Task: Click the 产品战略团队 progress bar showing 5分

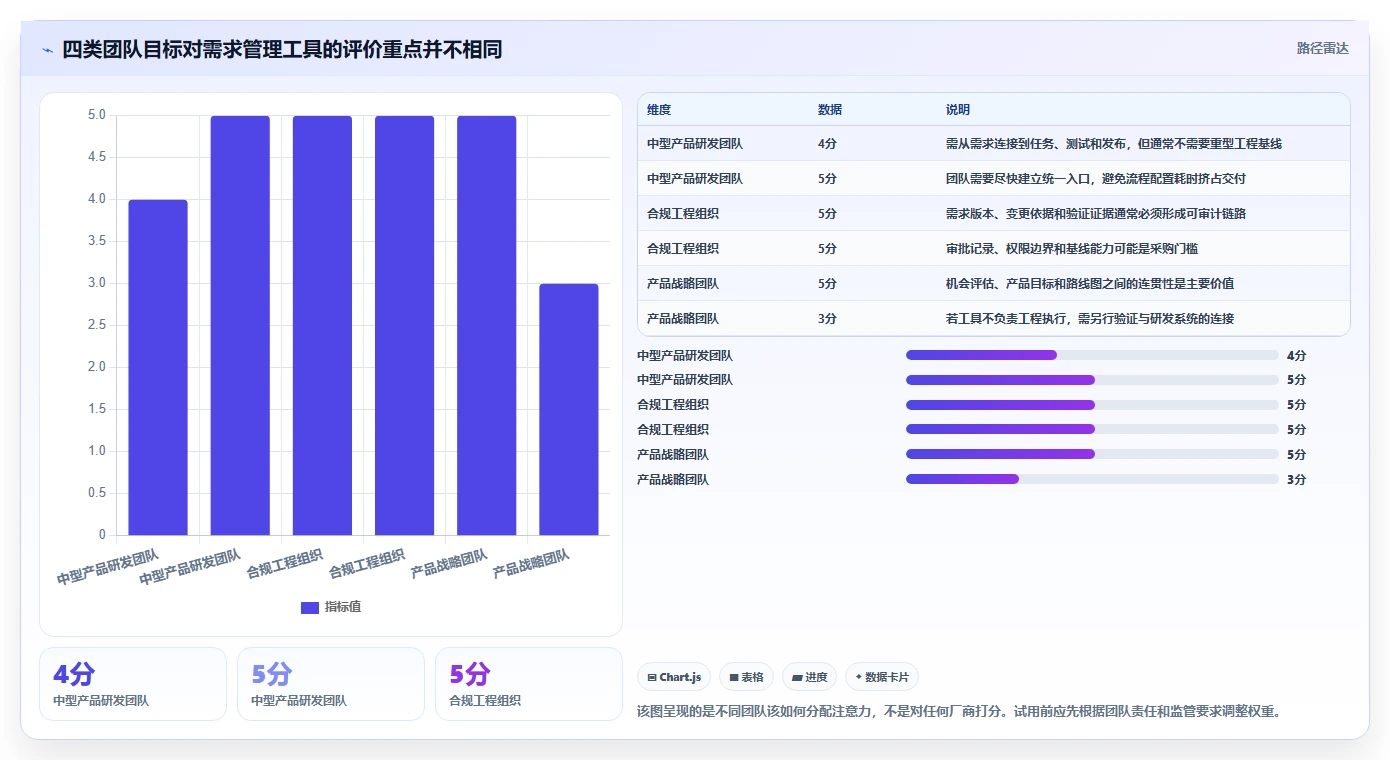Action: click(1092, 454)
